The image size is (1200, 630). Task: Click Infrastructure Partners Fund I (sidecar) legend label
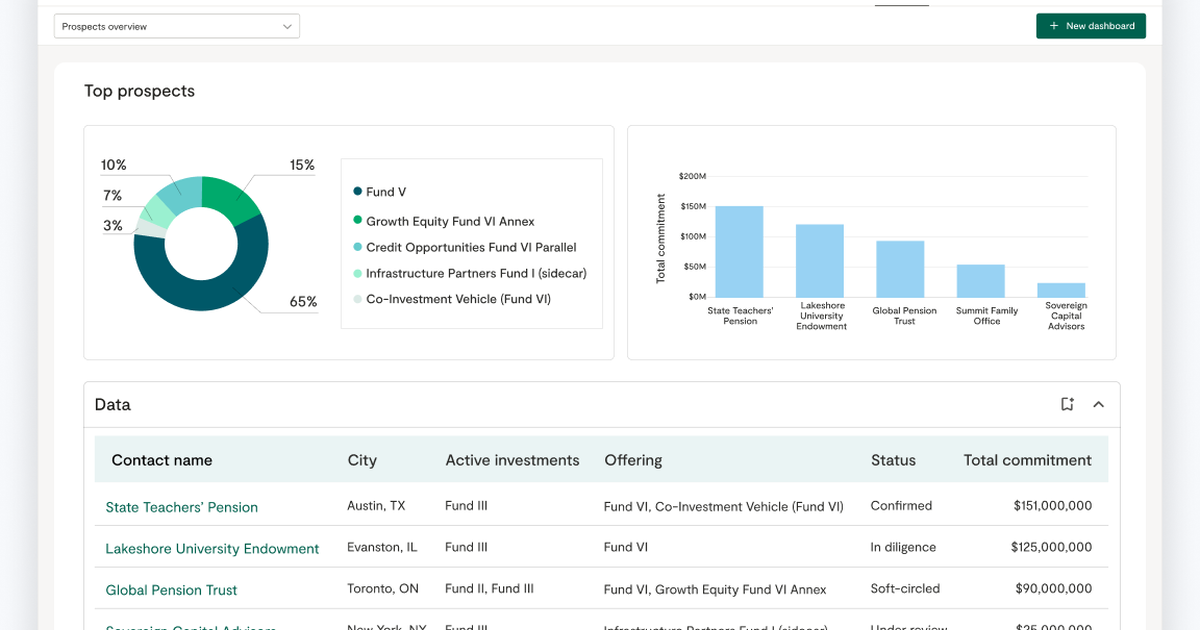pos(476,273)
